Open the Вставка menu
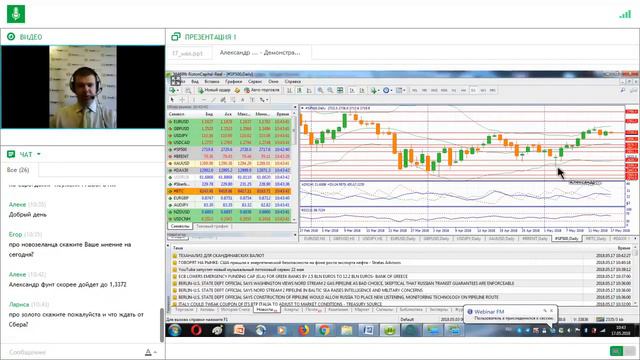Viewport: 640px width, 360px height. point(212,82)
